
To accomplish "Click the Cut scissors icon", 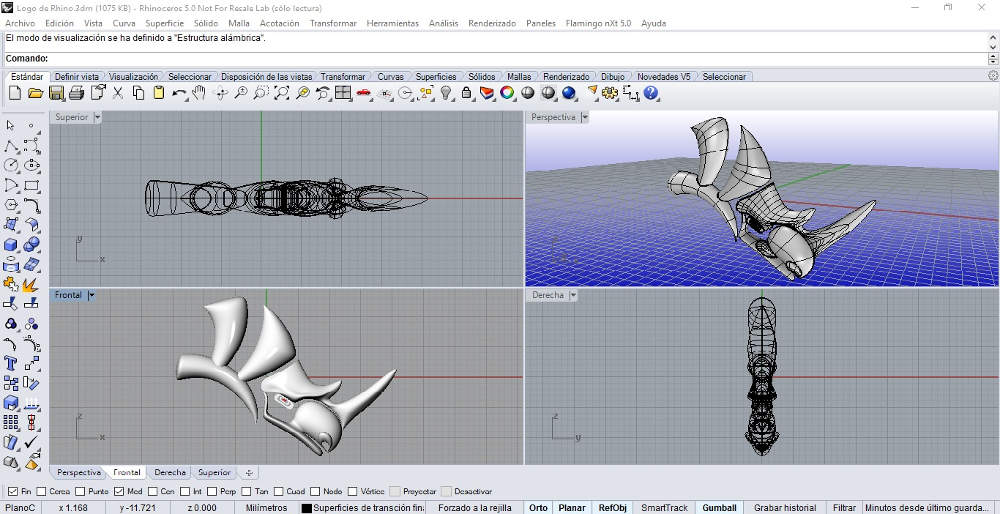I will point(118,93).
